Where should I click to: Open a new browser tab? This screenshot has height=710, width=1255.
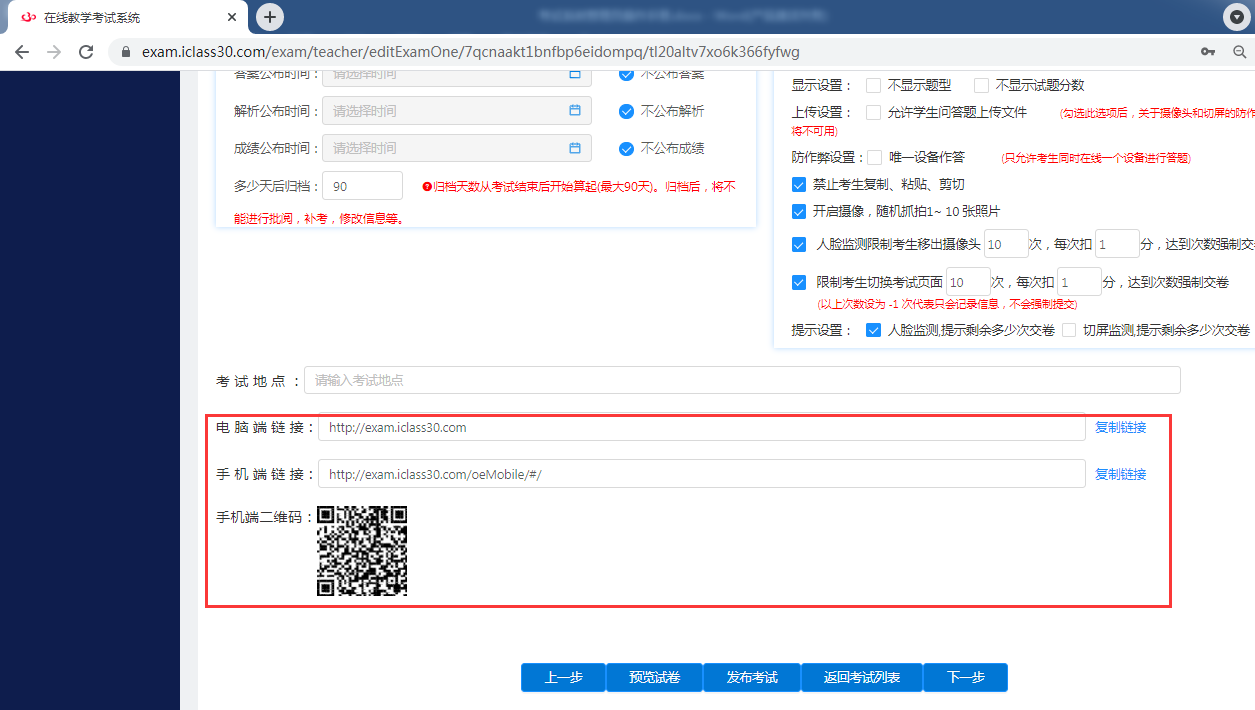270,17
